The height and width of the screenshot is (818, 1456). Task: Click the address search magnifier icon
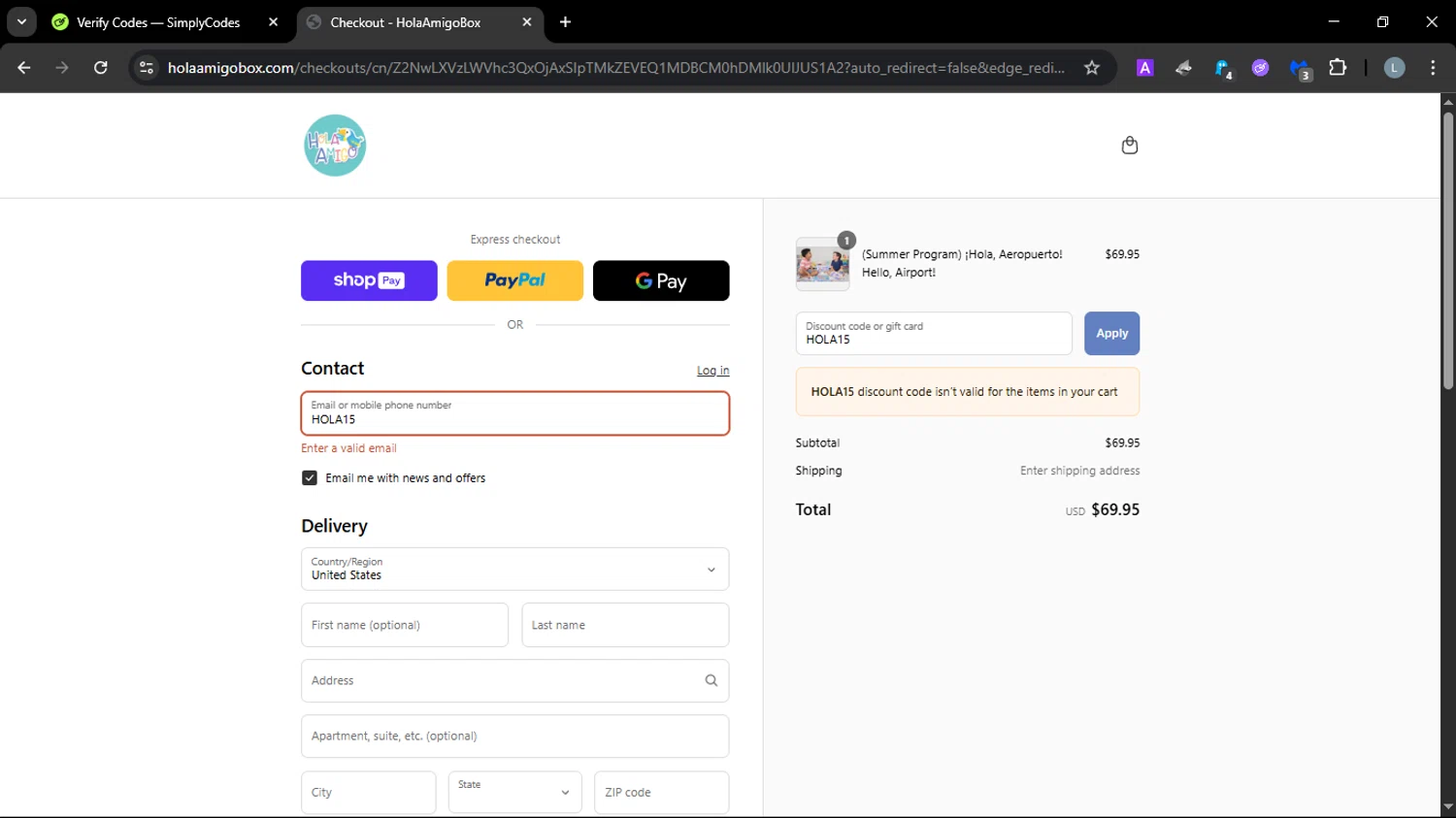711,681
